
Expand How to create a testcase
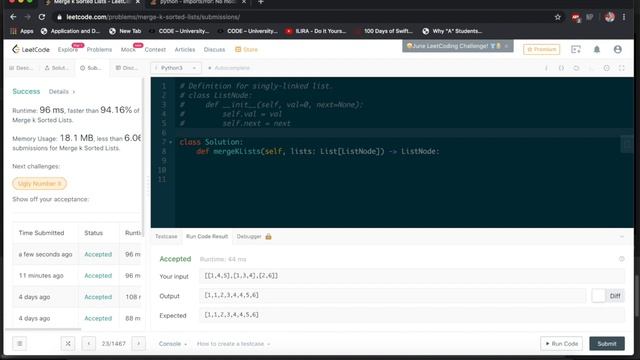233,344
